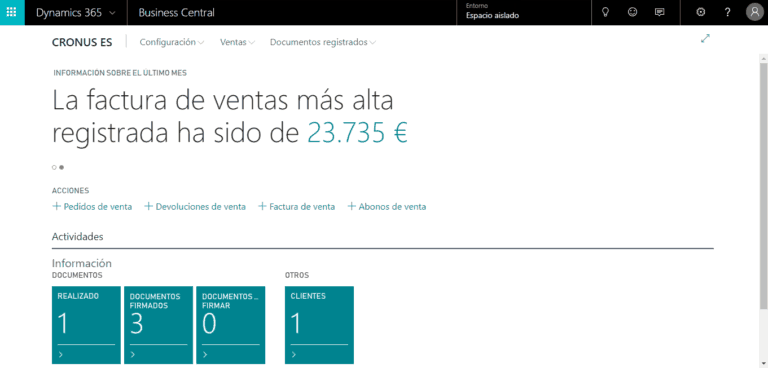Click the vertical scrollbar thumb
Screen dimensions: 768x368
(763, 186)
